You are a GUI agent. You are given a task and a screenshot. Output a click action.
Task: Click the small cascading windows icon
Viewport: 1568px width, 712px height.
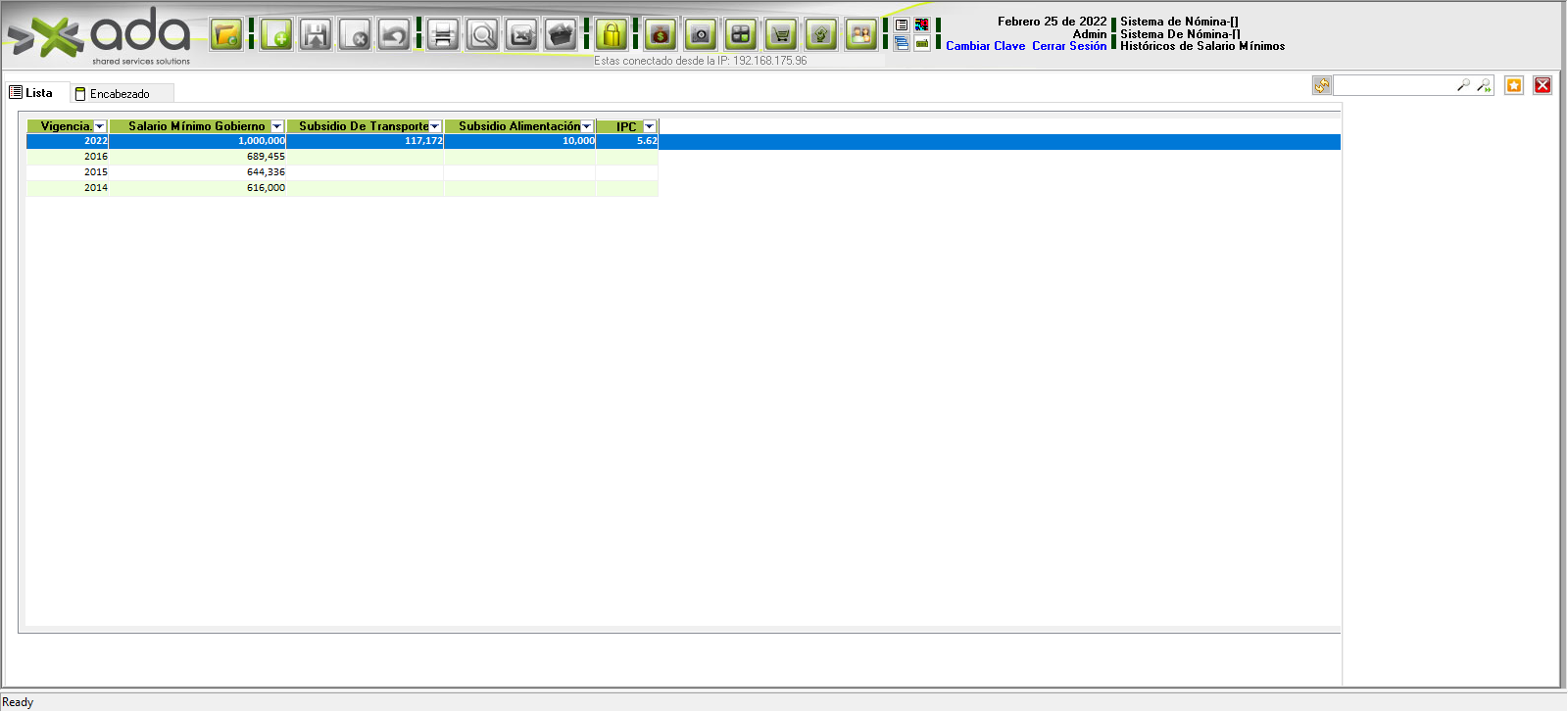902,44
